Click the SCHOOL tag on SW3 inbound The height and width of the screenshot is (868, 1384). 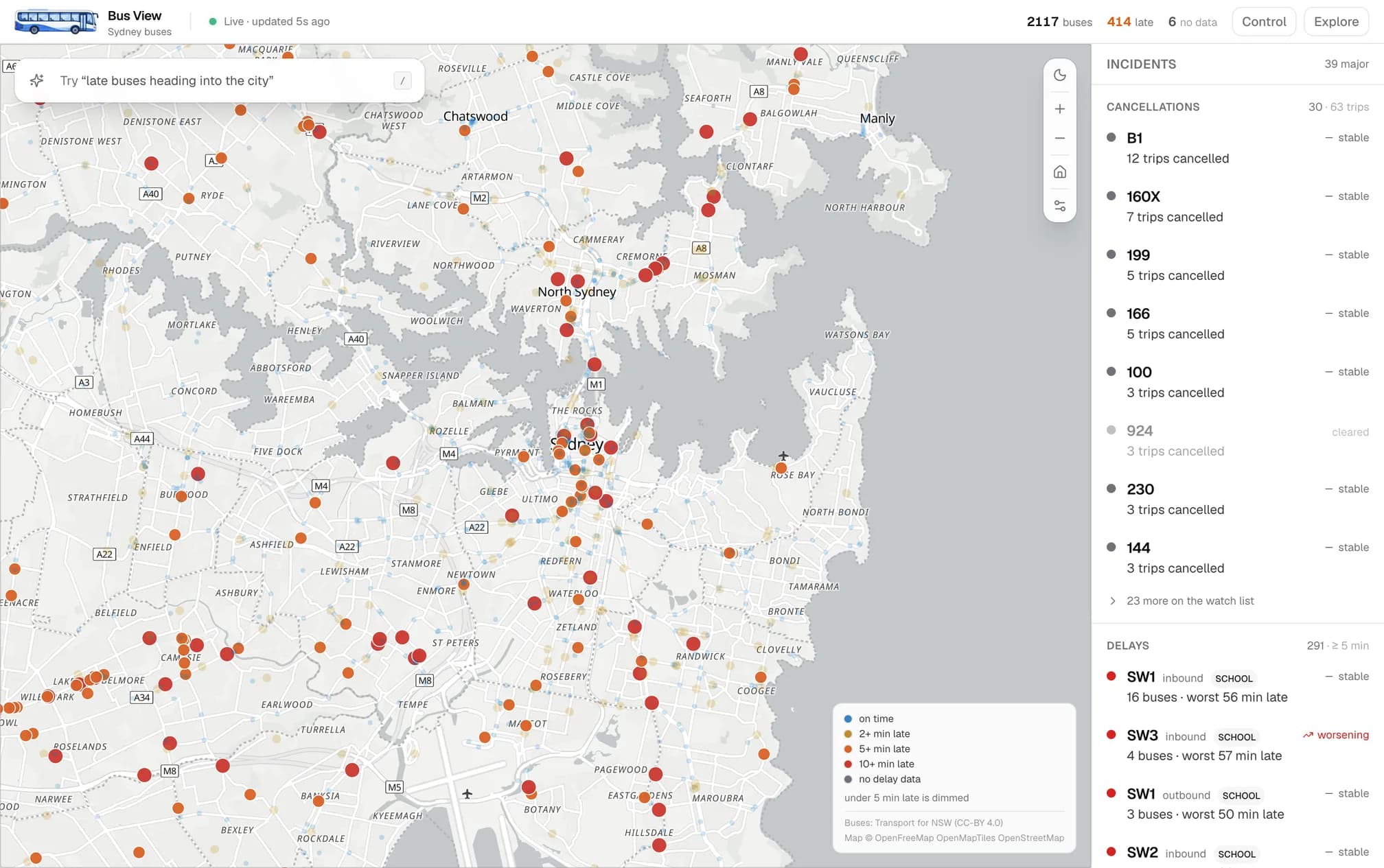[x=1236, y=737]
